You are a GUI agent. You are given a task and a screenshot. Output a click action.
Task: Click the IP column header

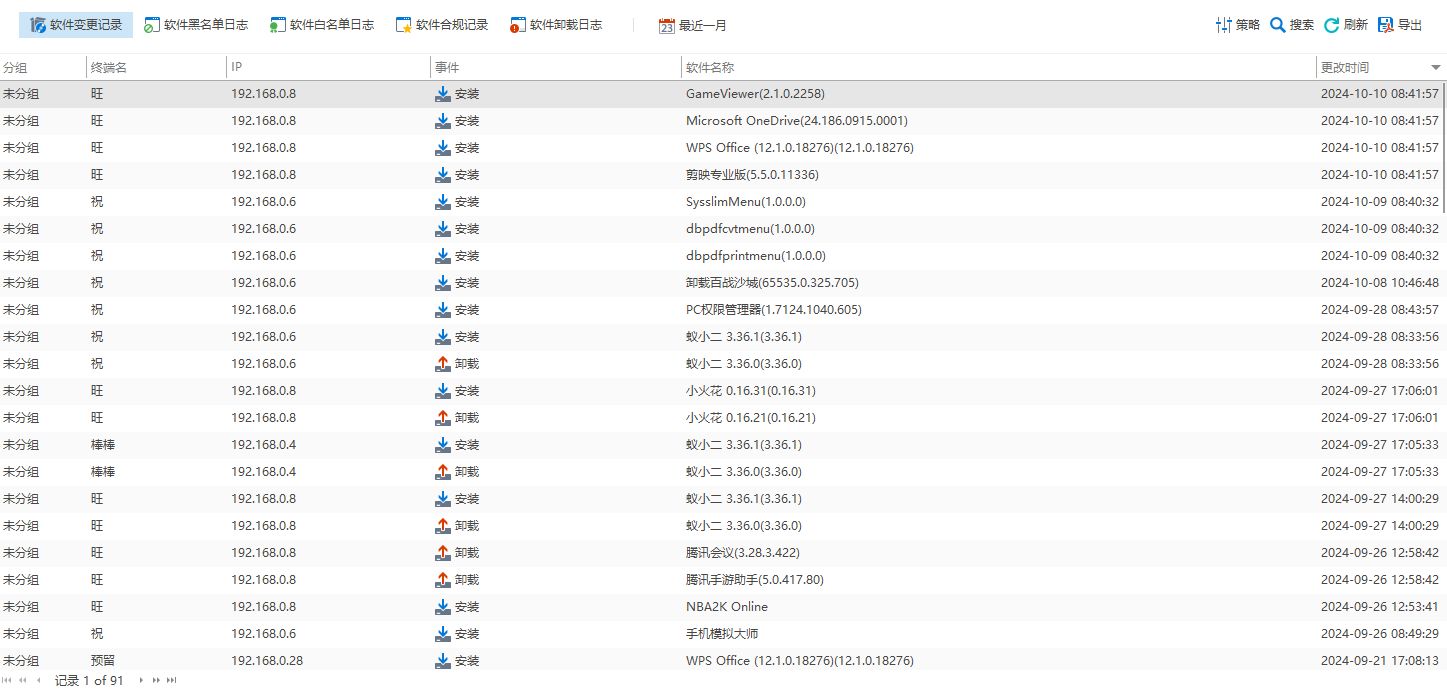[328, 68]
